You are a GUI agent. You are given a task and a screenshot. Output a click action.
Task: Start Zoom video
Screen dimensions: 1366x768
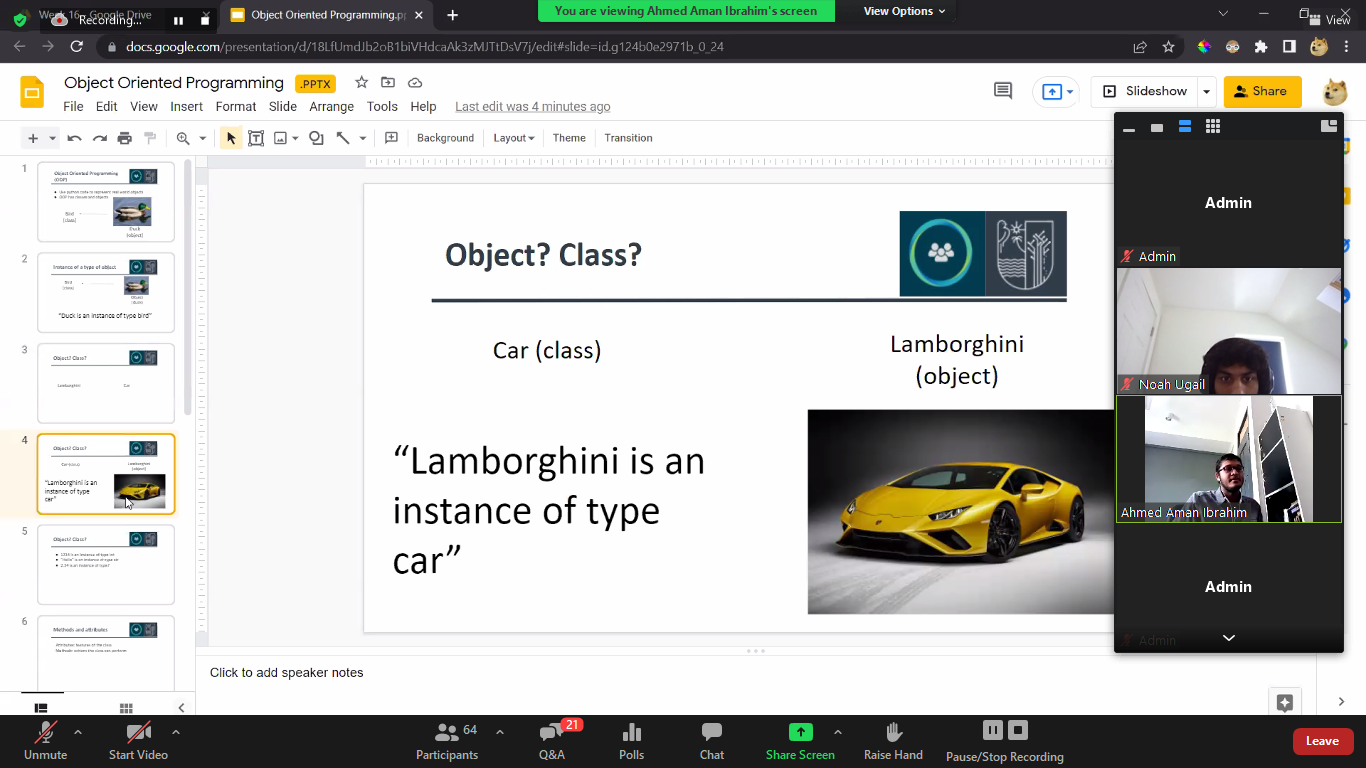point(138,742)
